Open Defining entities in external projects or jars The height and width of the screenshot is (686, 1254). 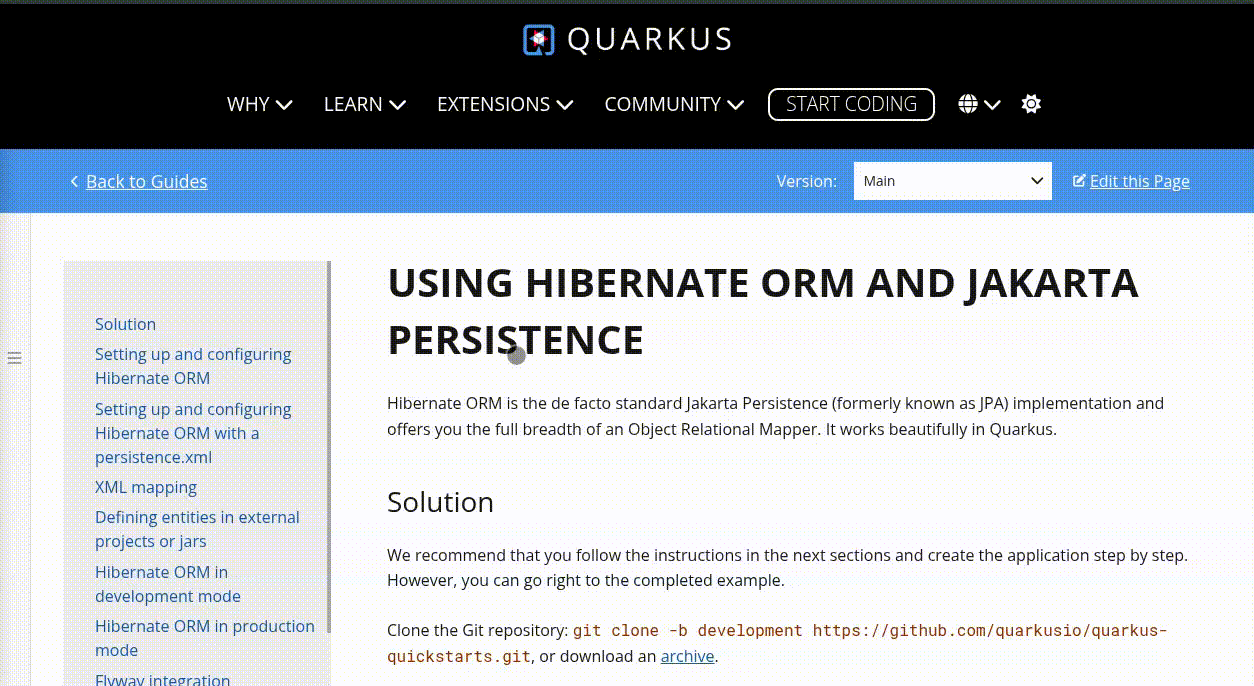pos(197,529)
